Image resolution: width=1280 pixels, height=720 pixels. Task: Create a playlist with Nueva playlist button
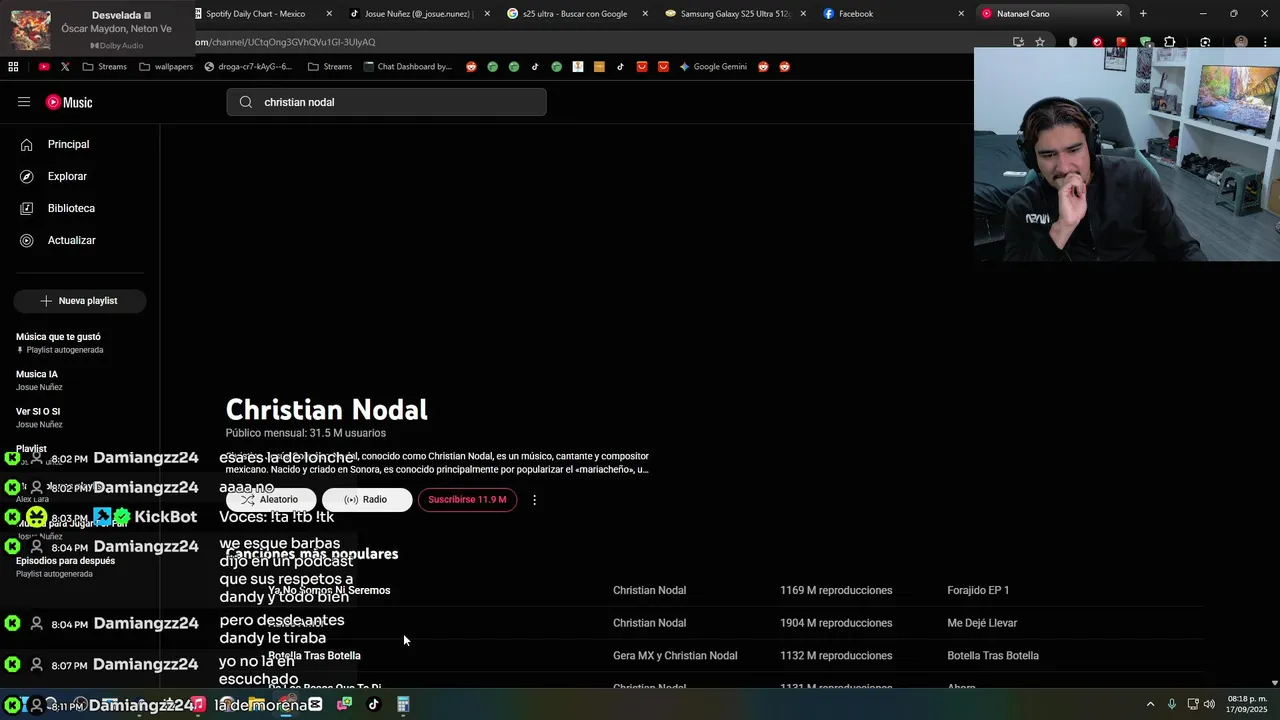(x=80, y=301)
